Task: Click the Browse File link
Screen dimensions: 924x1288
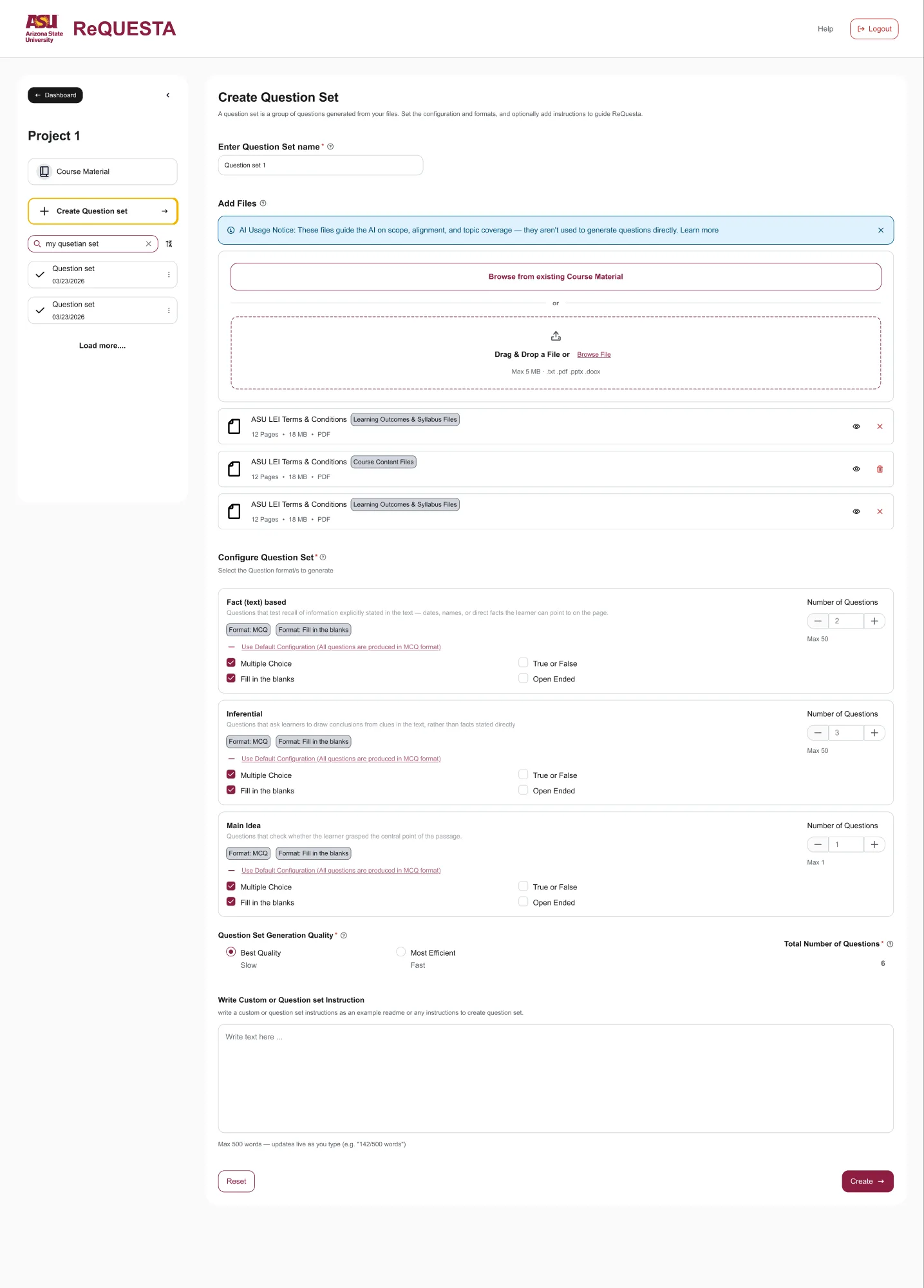Action: [594, 355]
